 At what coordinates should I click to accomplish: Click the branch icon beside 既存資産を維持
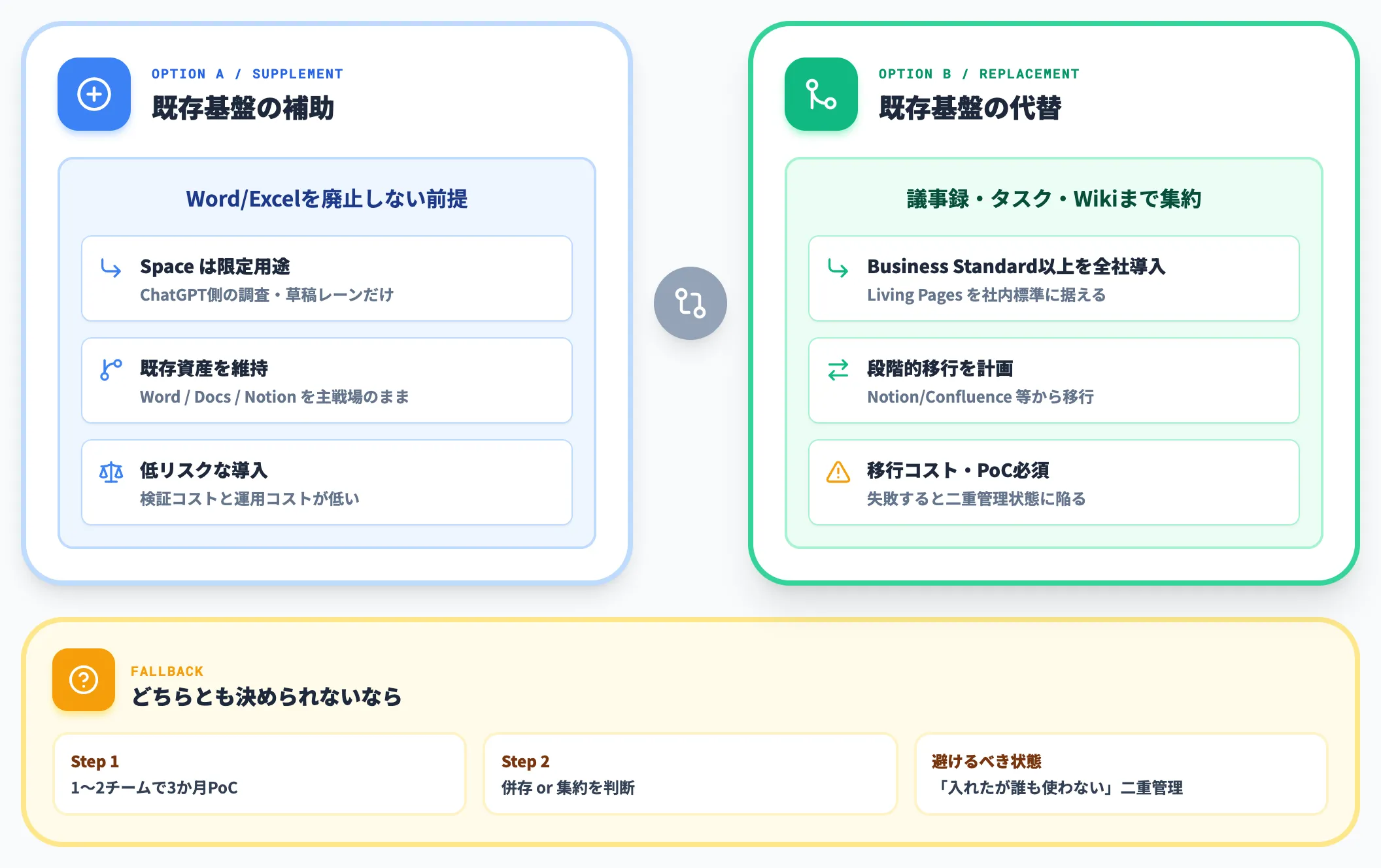tap(111, 370)
